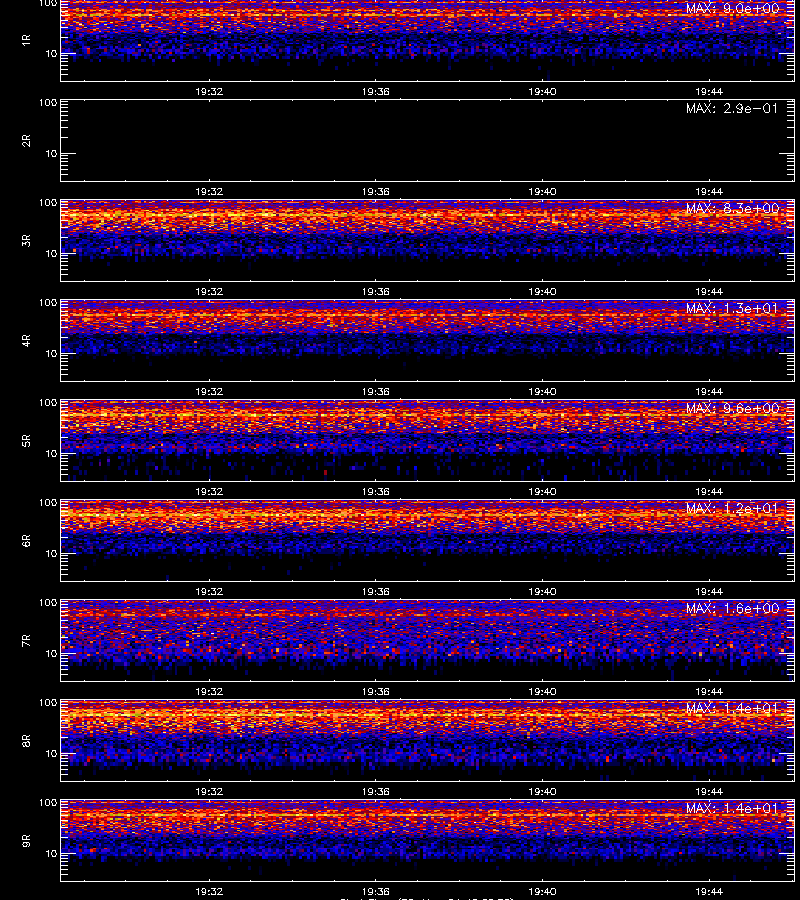
Task: Click the bright band in the 6R spectrogram
Action: click(x=428, y=517)
